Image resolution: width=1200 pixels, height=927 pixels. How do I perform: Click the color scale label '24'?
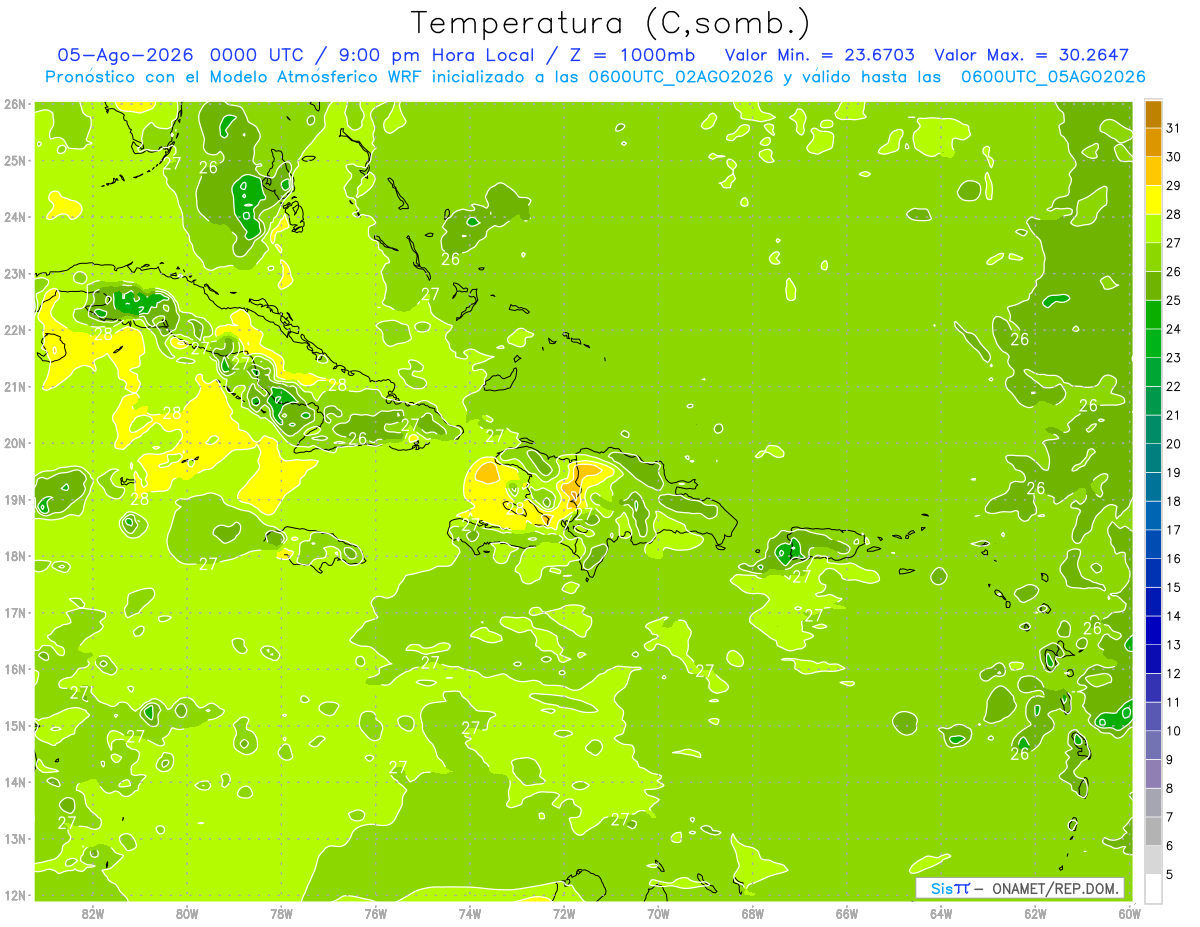(x=1173, y=329)
